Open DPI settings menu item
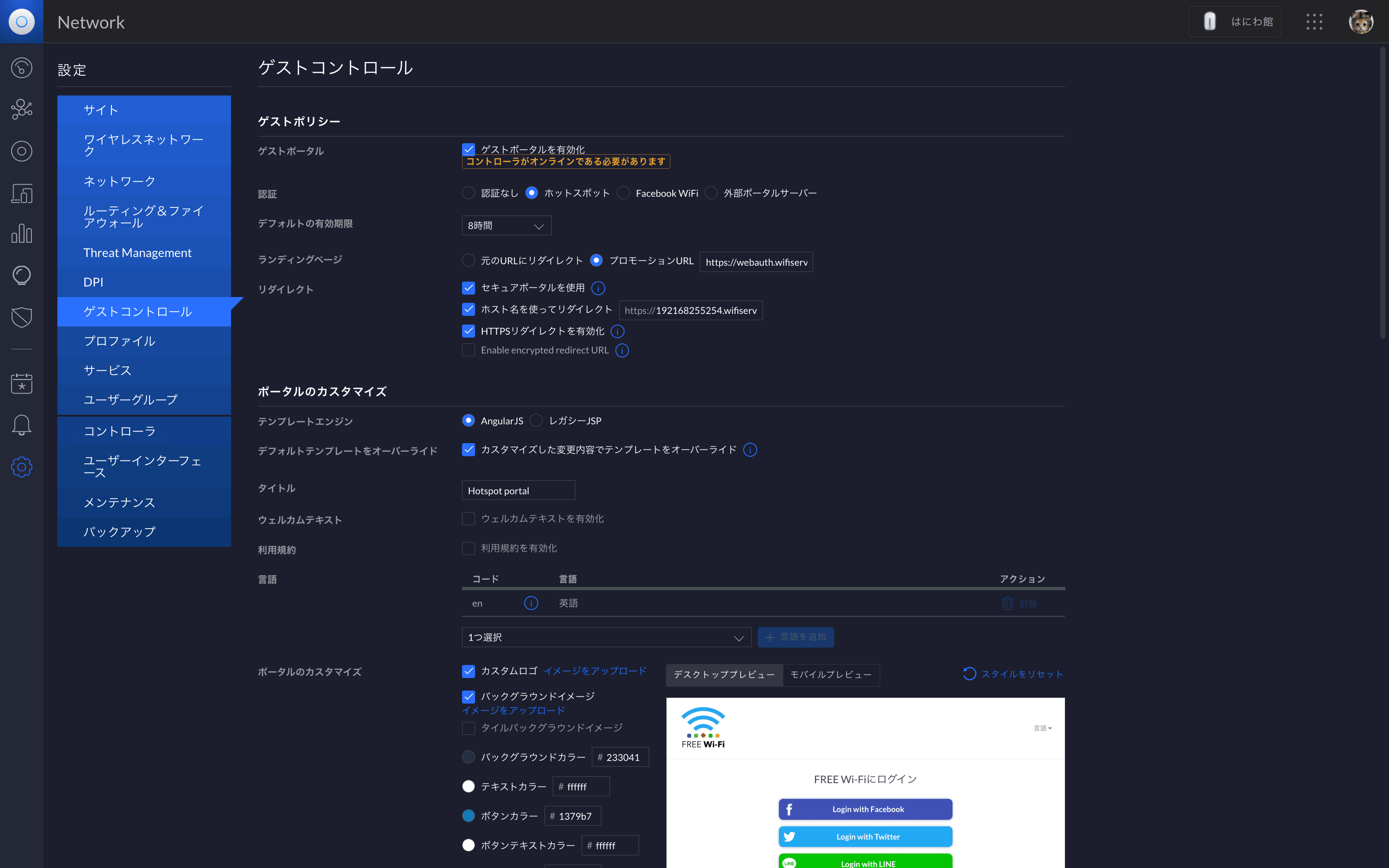Viewport: 1389px width, 868px height. 144,282
